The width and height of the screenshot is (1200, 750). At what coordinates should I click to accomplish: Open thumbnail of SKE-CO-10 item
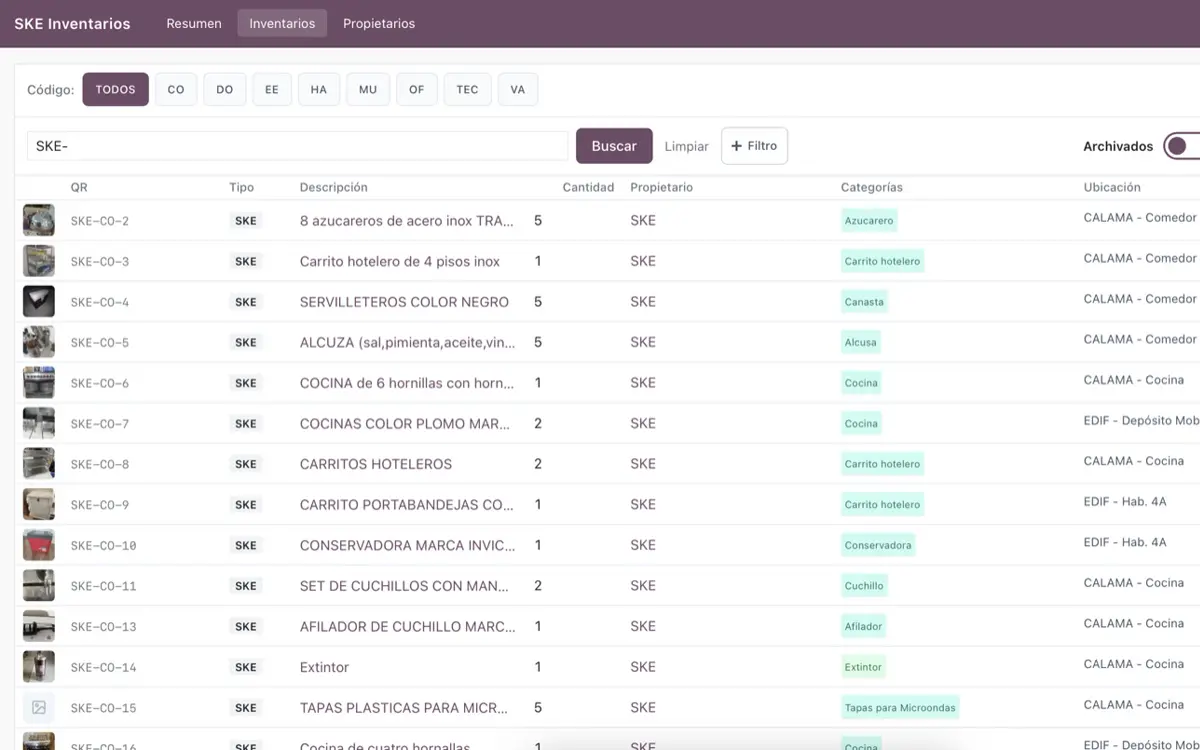pos(39,545)
